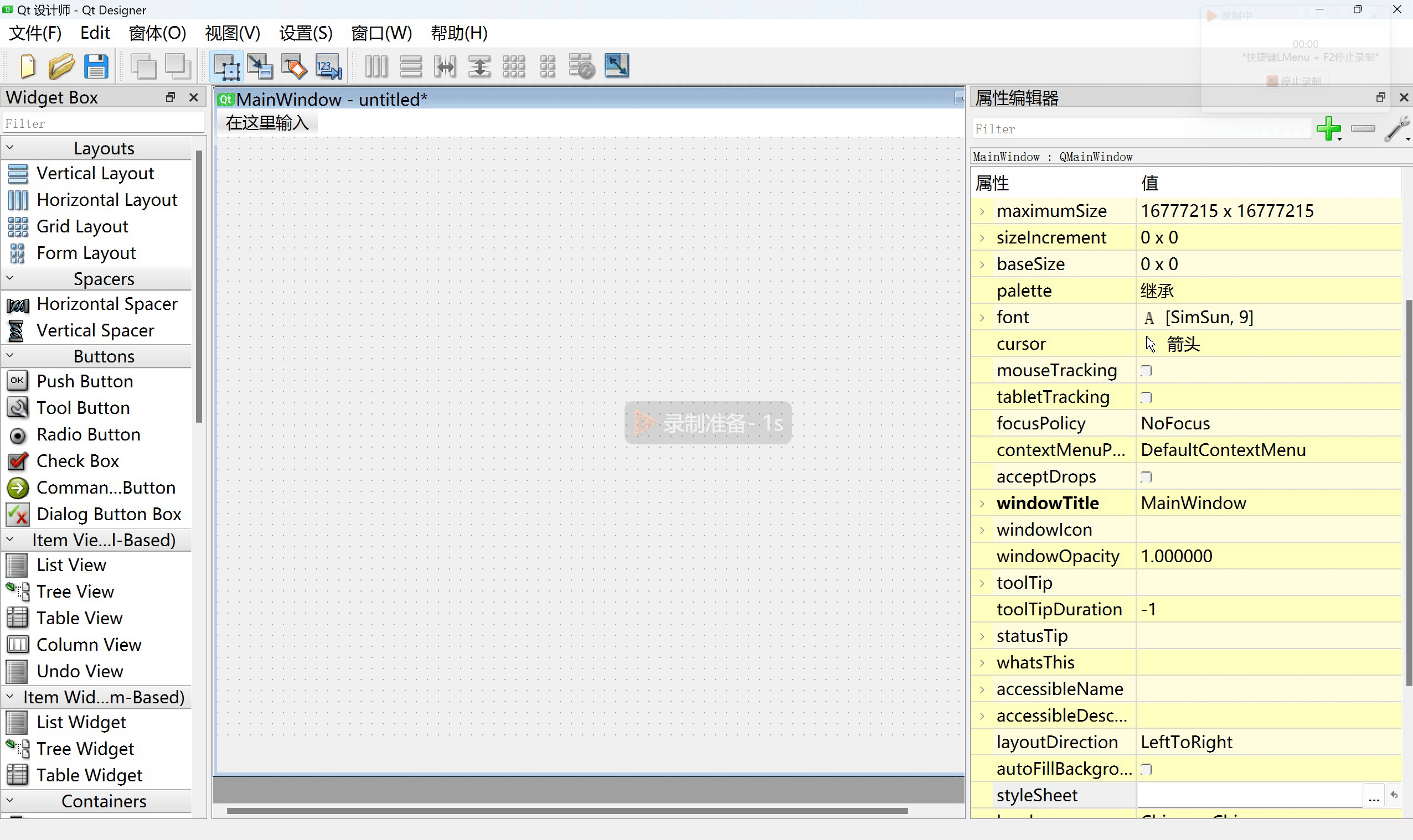
Task: Expand the font property row
Action: [x=982, y=318]
